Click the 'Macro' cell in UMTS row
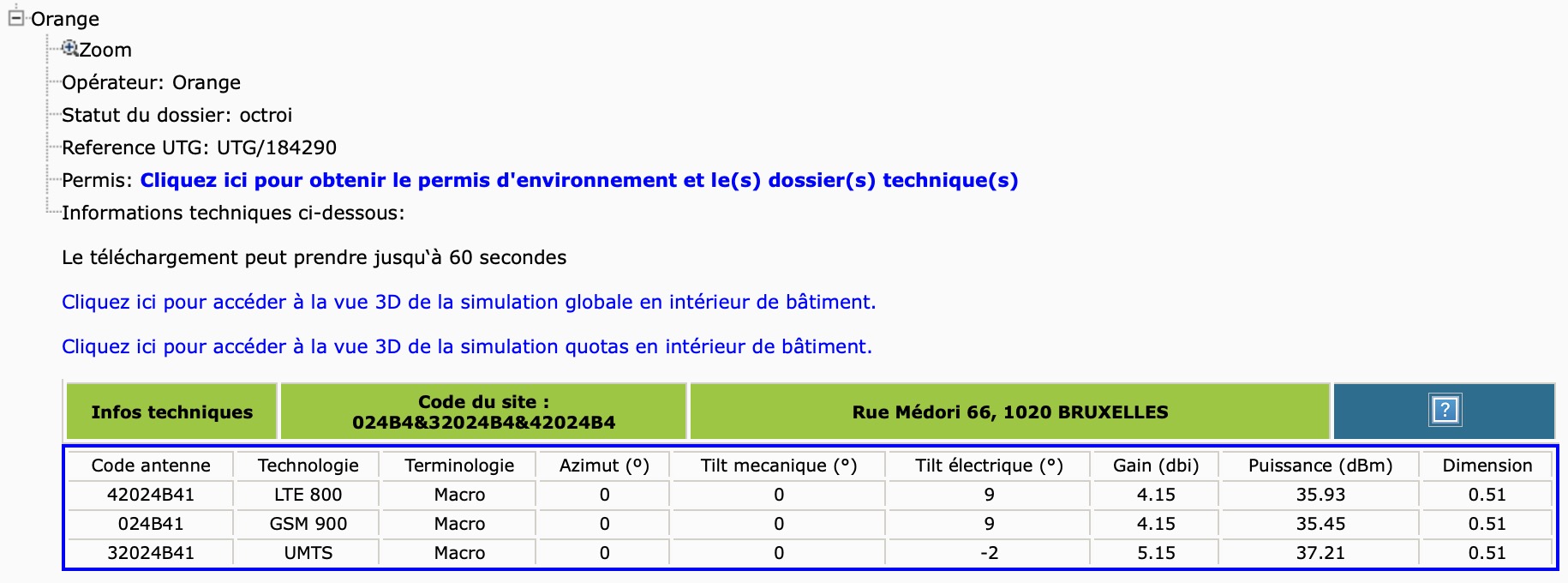Screen dimensions: 1568x583 point(459,553)
